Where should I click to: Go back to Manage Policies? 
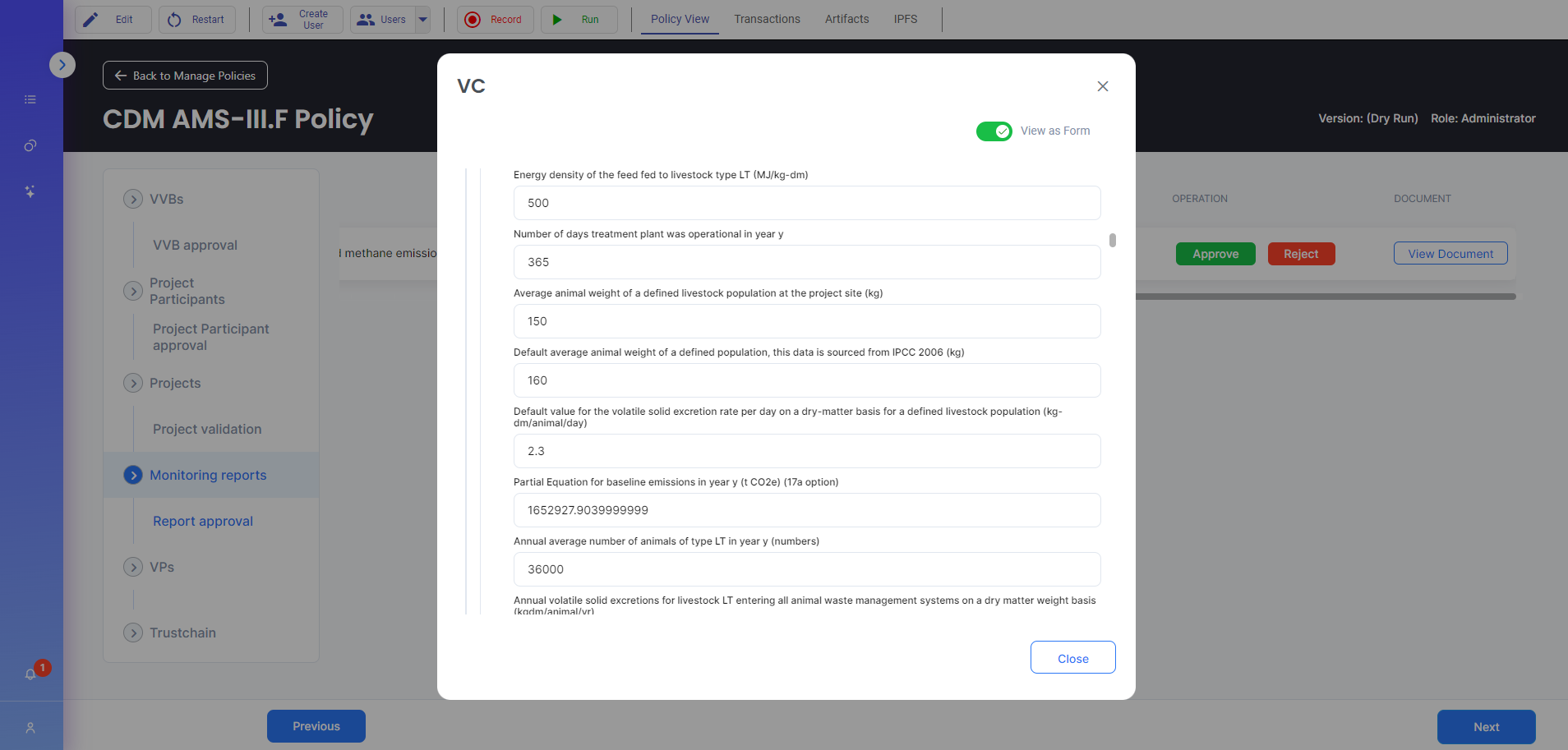tap(185, 76)
